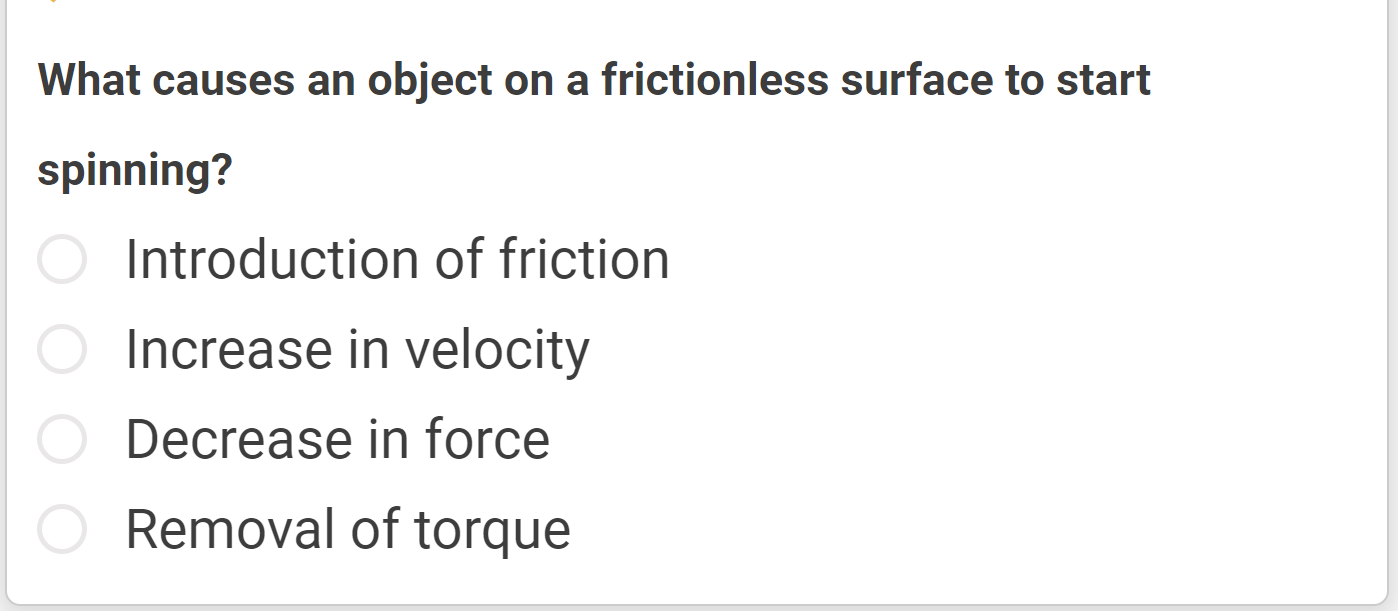Click the third answer choice row
The width and height of the screenshot is (1398, 611).
click(x=300, y=438)
